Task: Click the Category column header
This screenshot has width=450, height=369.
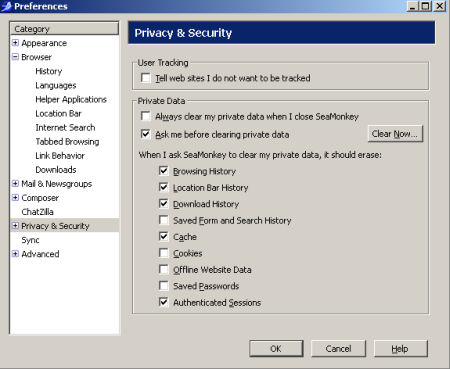Action: pos(64,29)
